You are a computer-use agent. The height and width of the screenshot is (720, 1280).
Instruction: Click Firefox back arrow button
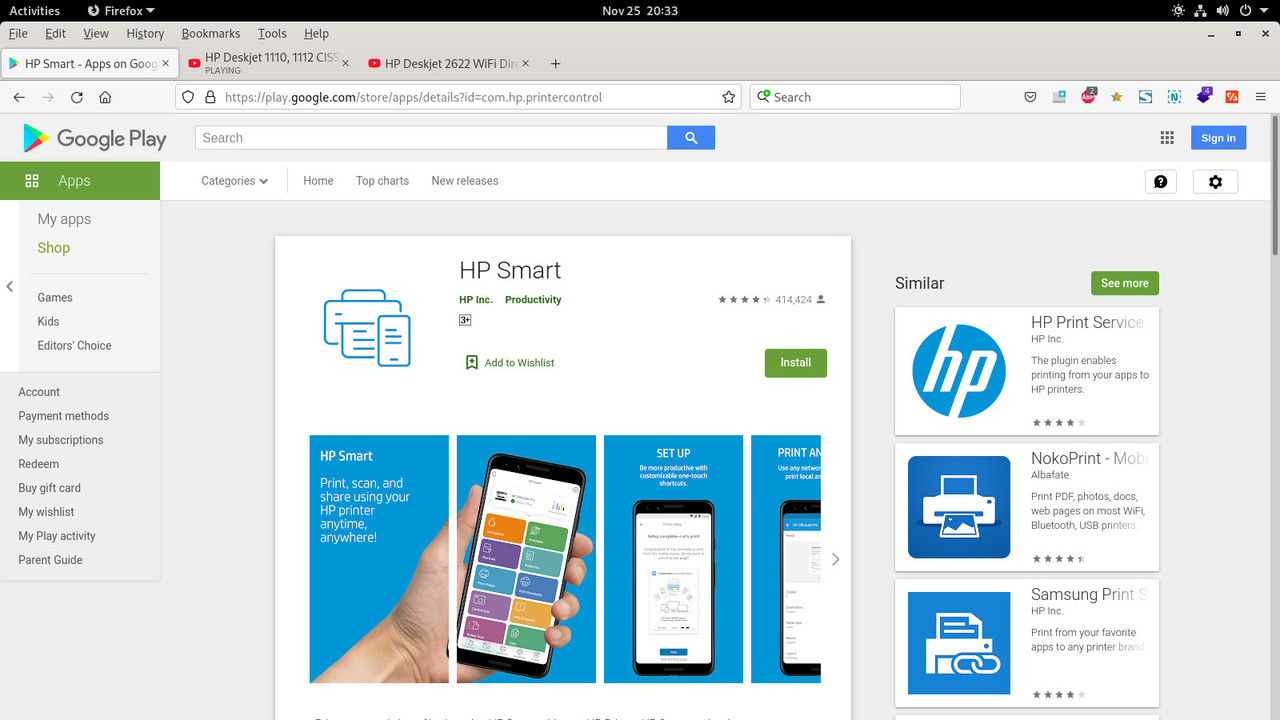coord(19,97)
